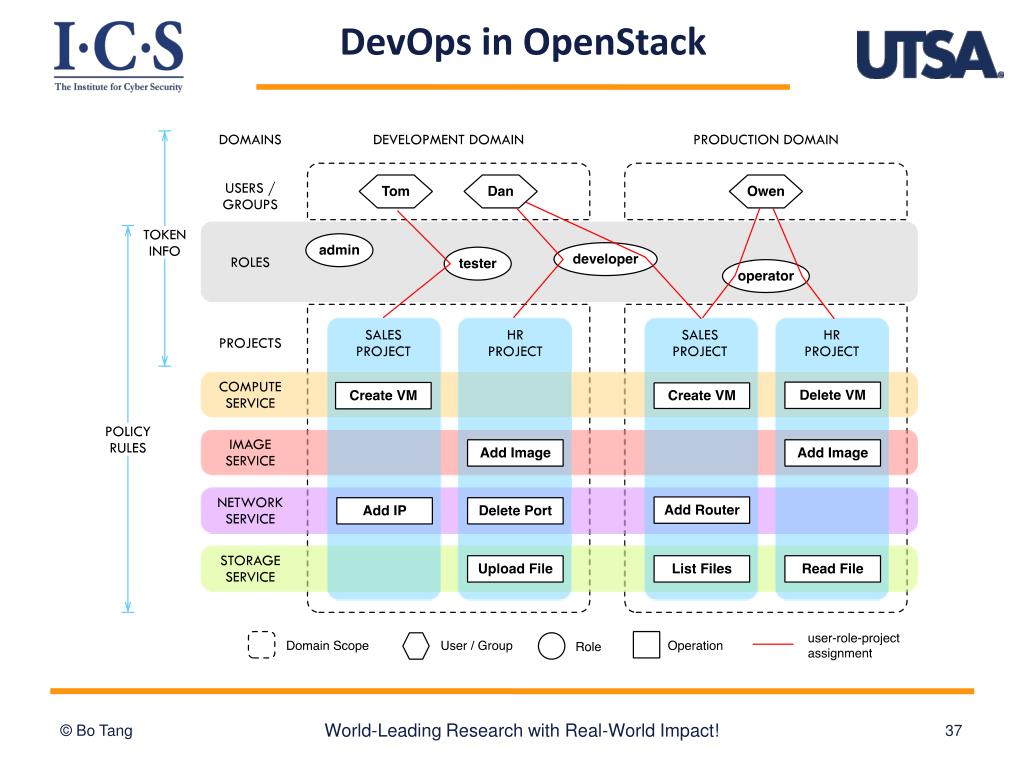Click the "TOKEN INFO" label

[164, 243]
